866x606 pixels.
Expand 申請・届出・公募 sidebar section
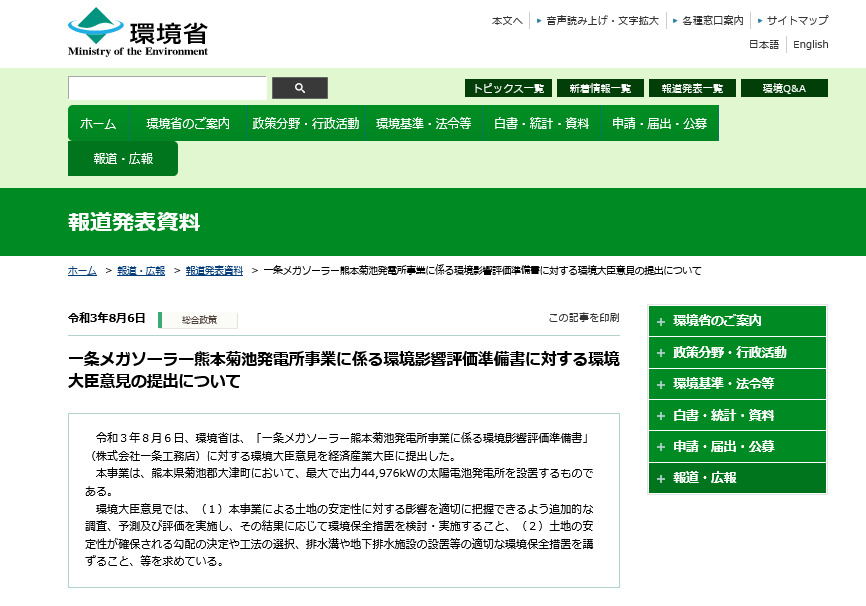click(737, 447)
